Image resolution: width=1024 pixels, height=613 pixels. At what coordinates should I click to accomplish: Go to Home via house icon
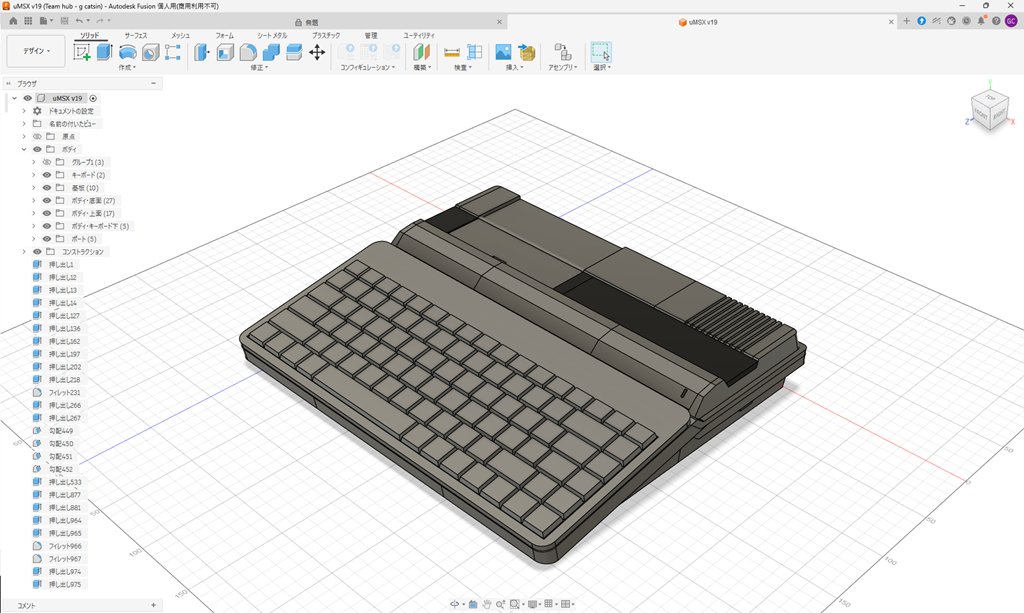(13, 21)
